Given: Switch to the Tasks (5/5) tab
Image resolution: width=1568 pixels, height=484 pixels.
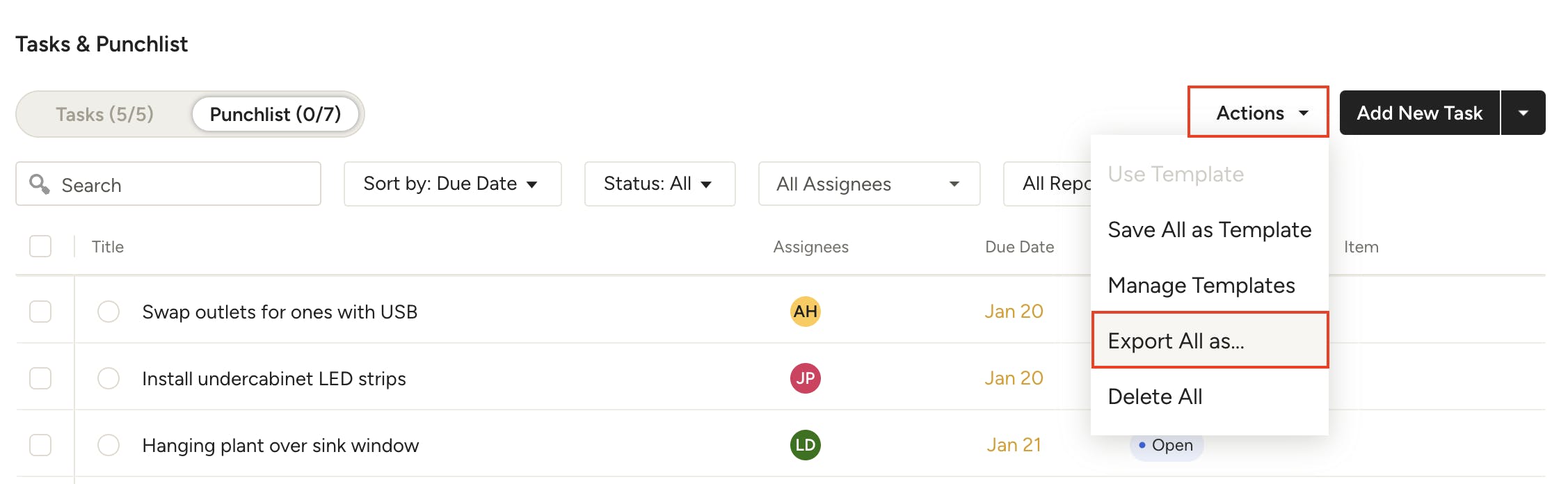Looking at the screenshot, I should (105, 114).
